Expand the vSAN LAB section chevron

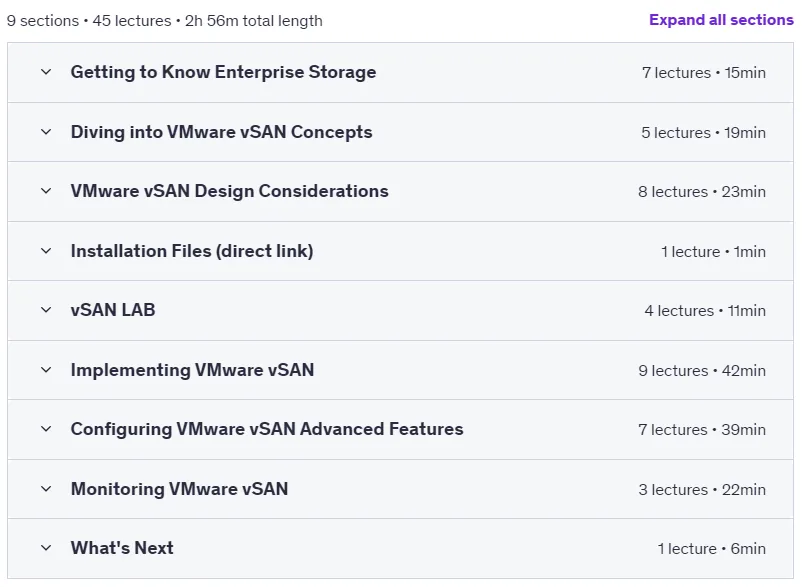46,310
